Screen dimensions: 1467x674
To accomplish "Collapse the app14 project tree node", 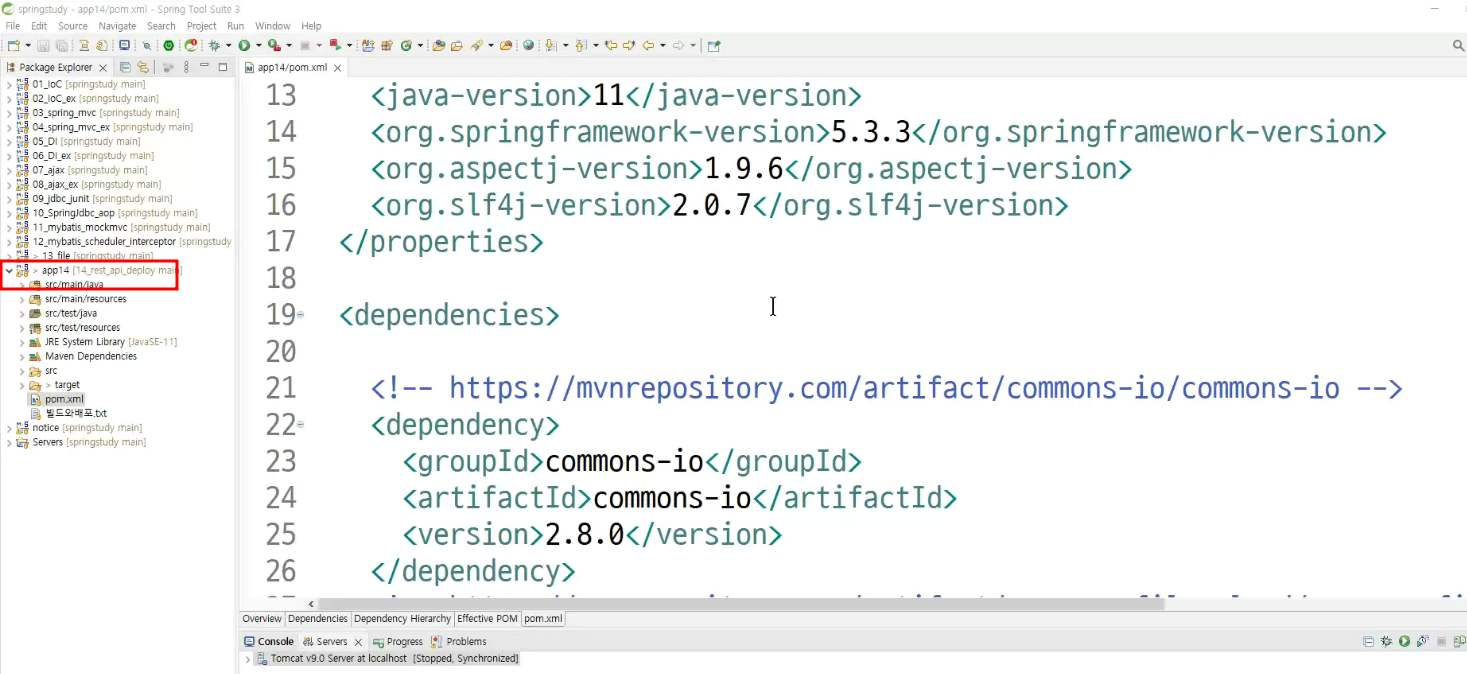I will 9,270.
